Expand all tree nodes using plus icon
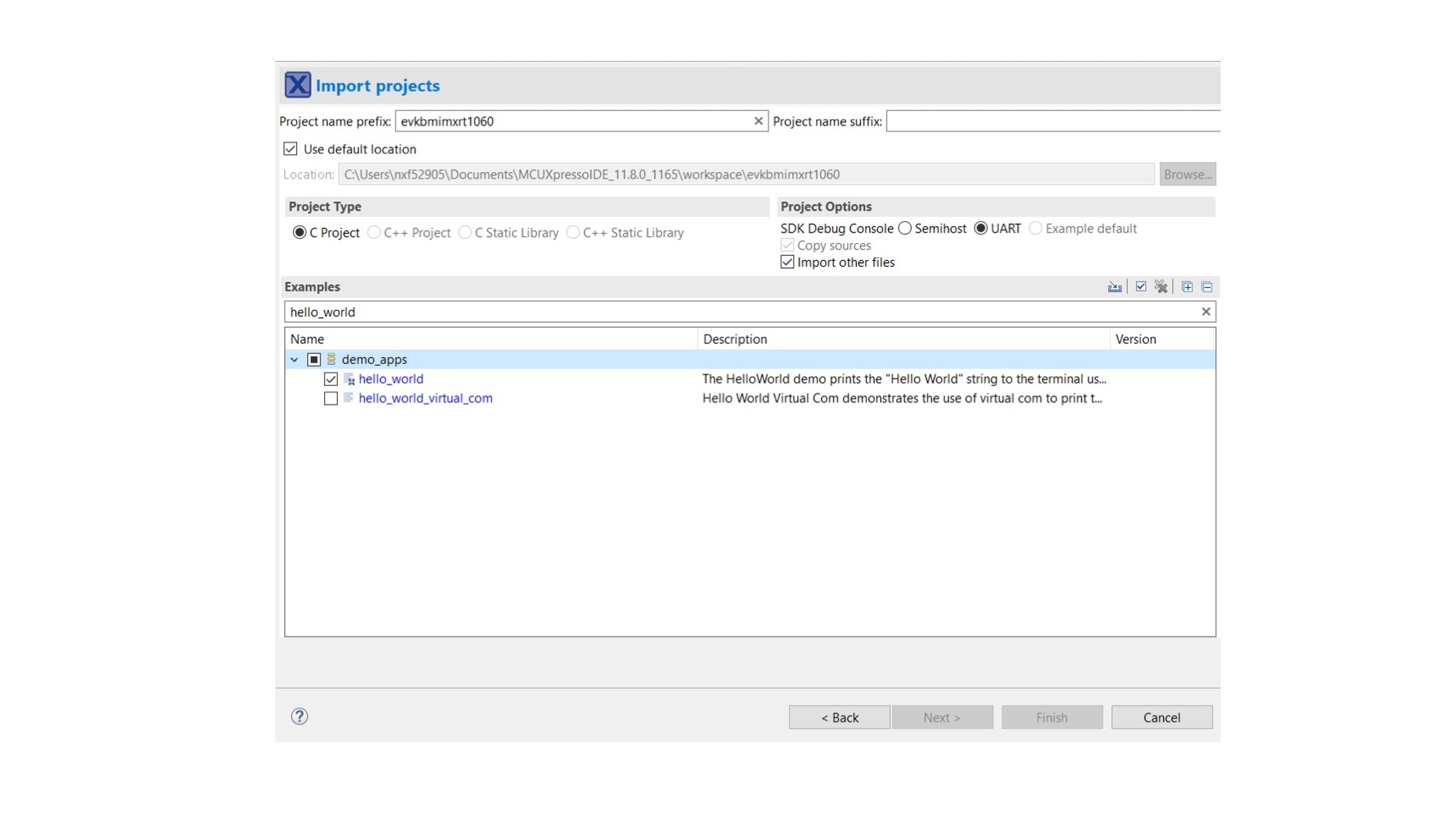The height and width of the screenshot is (819, 1456). [1187, 287]
